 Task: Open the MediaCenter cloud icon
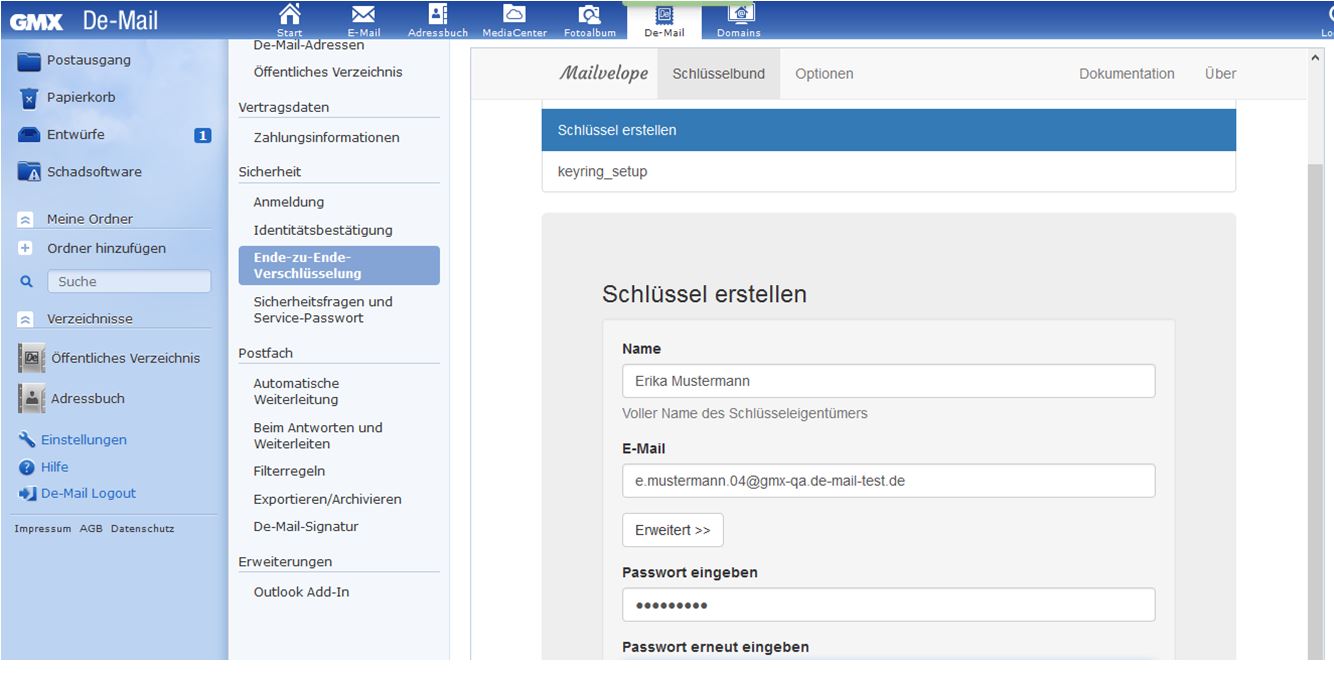click(514, 13)
